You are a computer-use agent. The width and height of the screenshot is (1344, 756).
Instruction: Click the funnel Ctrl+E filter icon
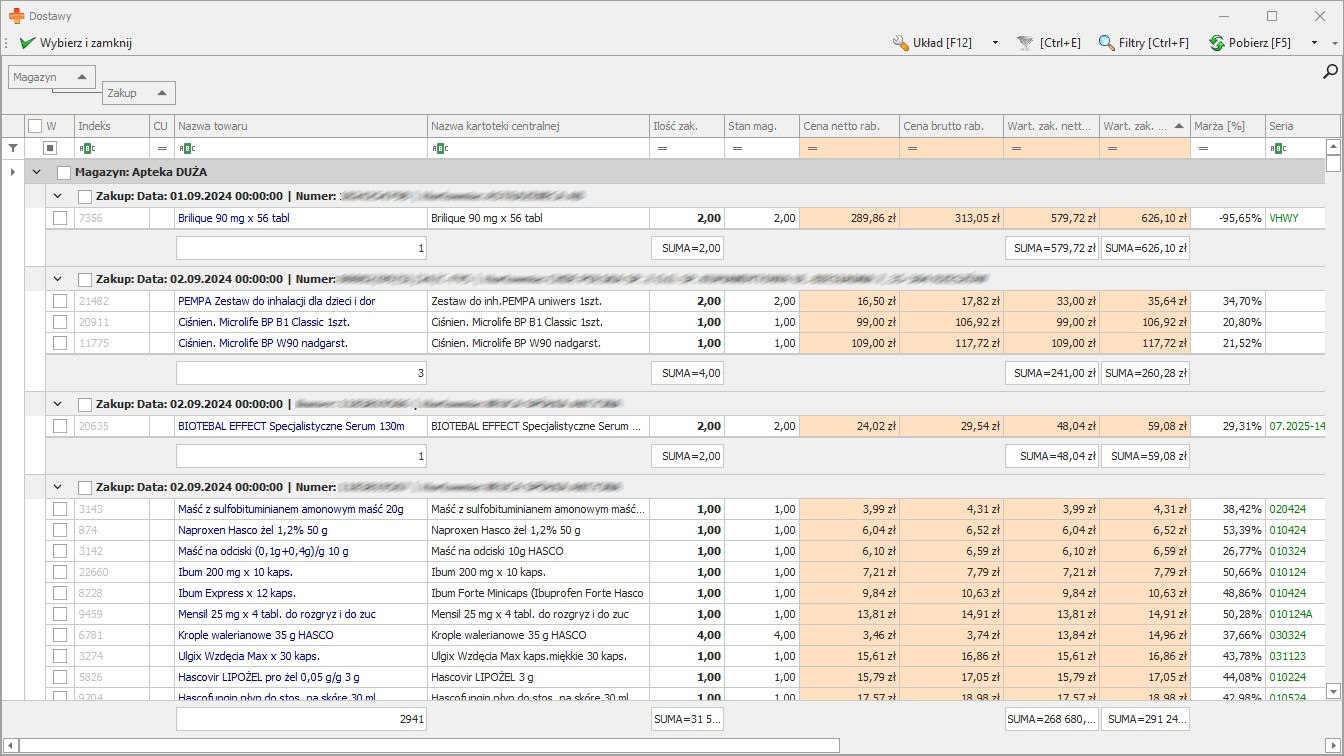click(x=1025, y=43)
